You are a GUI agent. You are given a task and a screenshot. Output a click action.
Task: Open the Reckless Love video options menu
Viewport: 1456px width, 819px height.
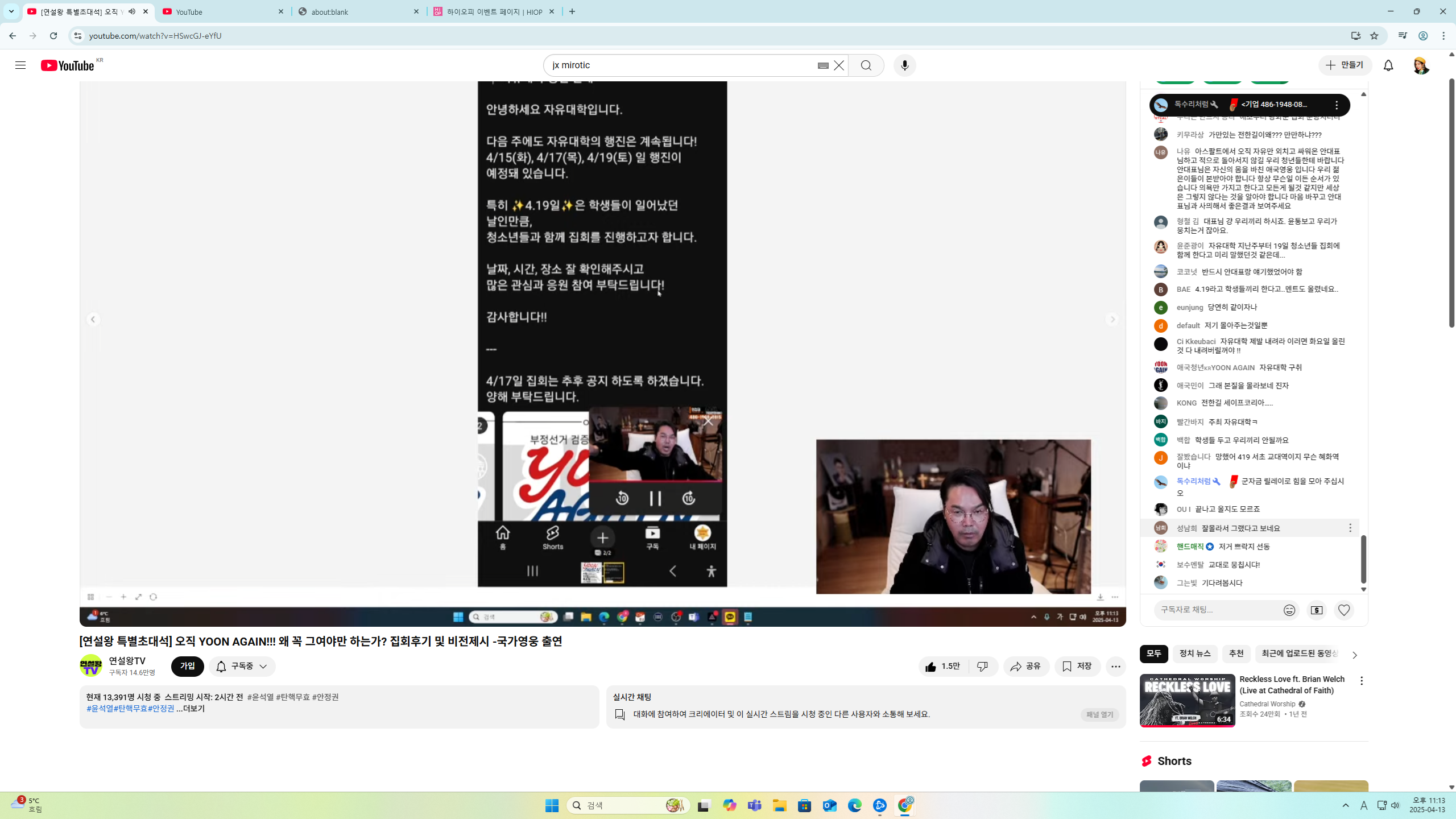[1362, 681]
